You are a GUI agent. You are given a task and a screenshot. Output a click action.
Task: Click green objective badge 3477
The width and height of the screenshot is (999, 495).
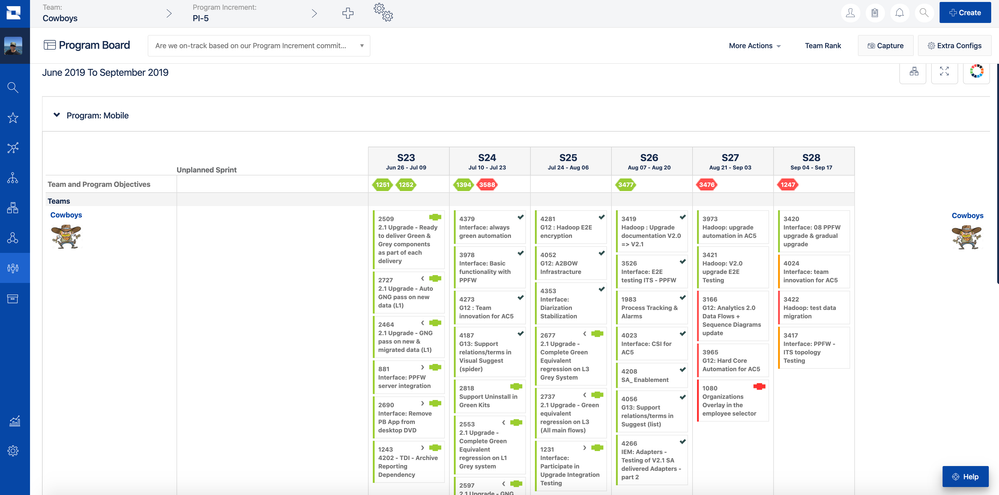pyautogui.click(x=626, y=185)
